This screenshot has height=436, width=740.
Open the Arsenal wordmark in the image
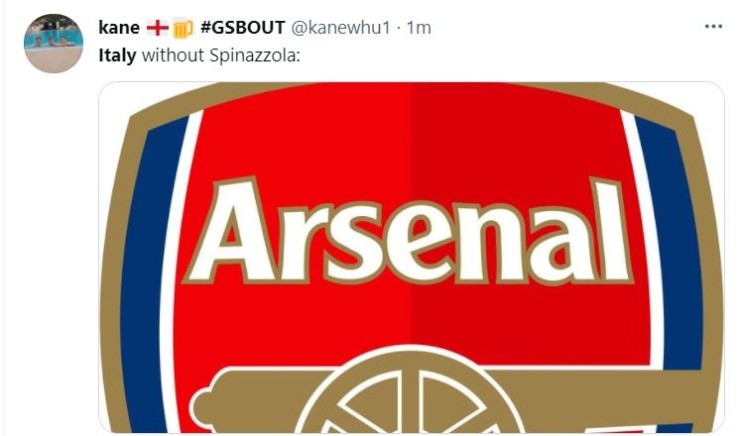pos(410,234)
